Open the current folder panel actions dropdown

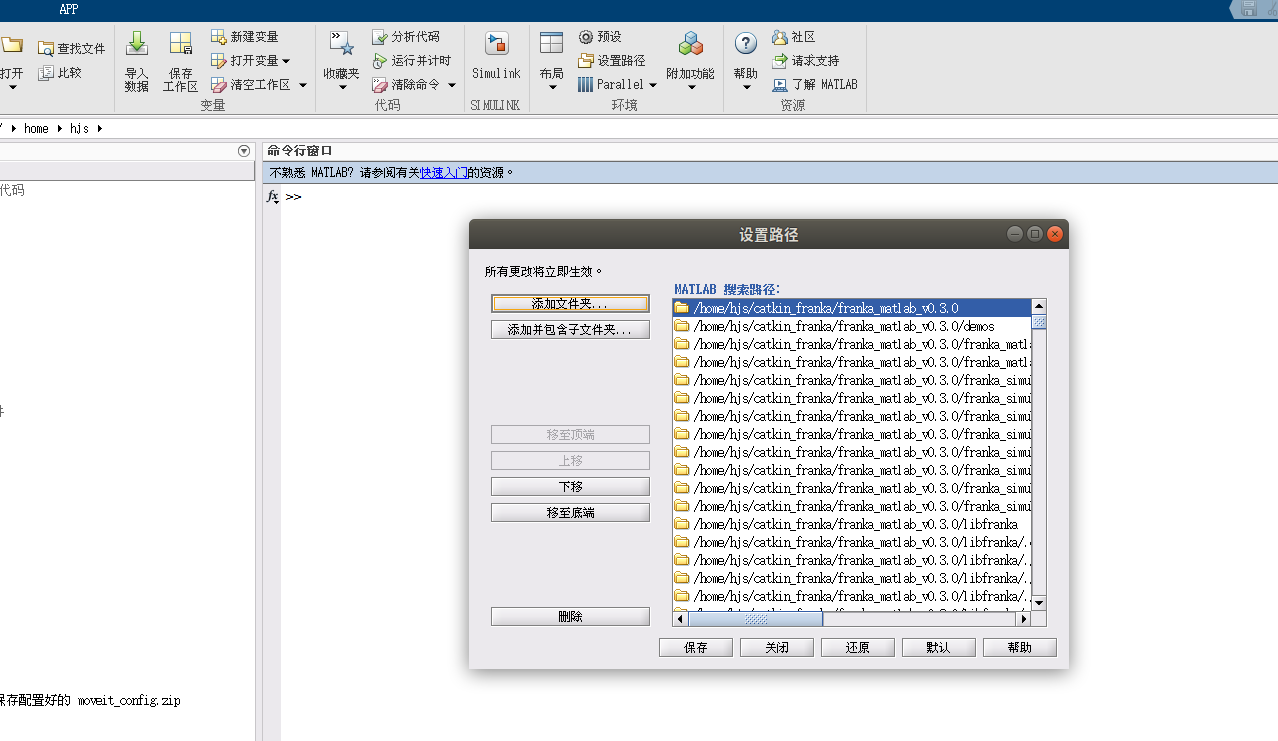[x=244, y=151]
